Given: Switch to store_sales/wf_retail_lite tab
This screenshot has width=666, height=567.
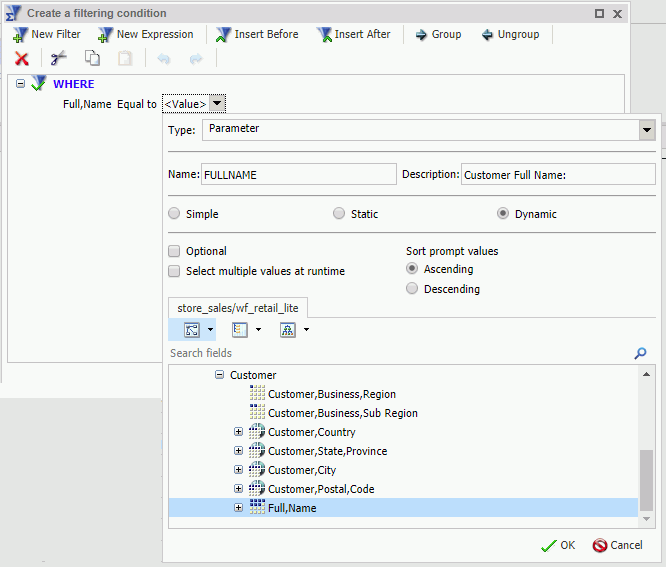Looking at the screenshot, I should click(237, 308).
